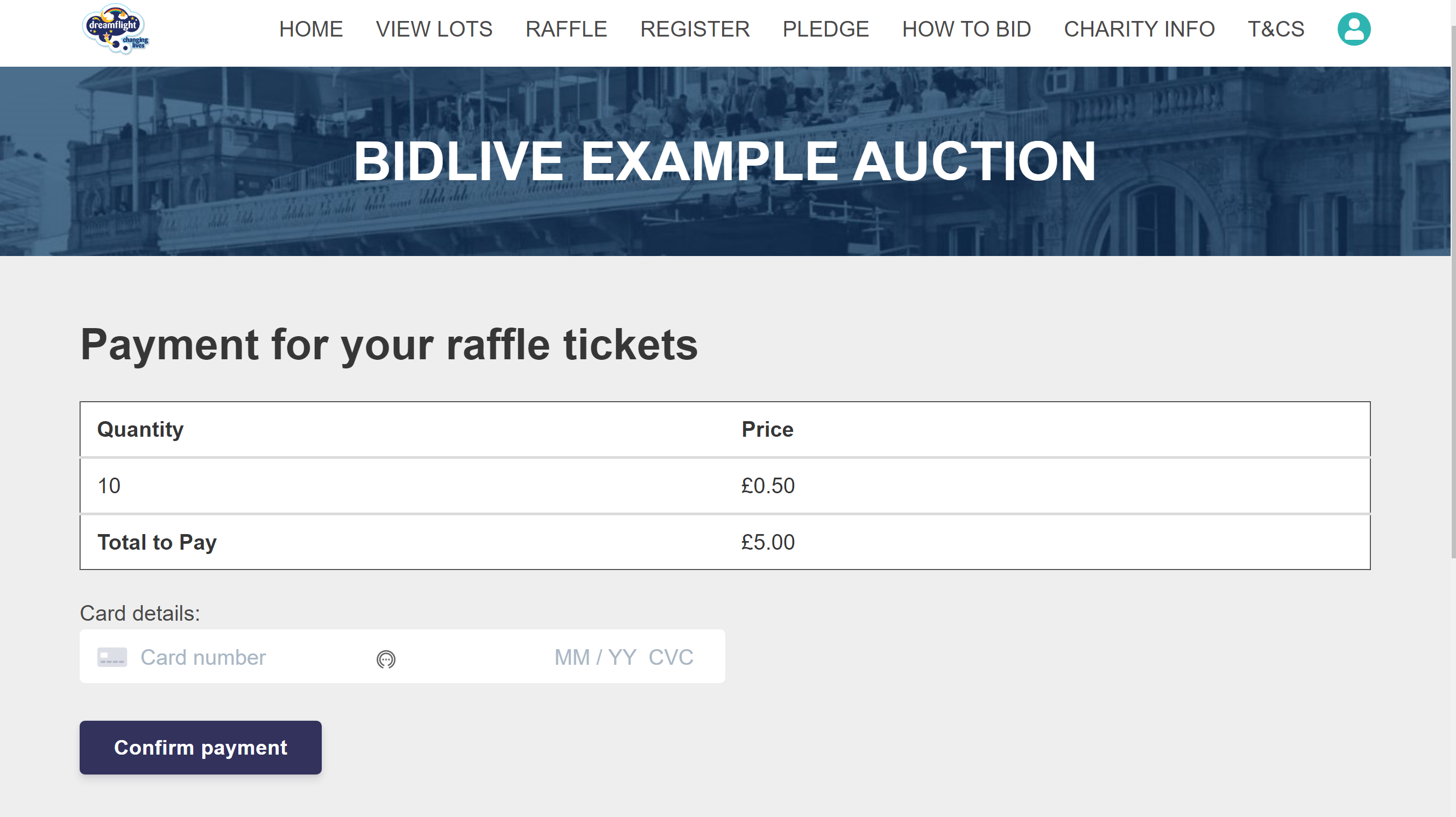Click the Quantity column header

[140, 429]
